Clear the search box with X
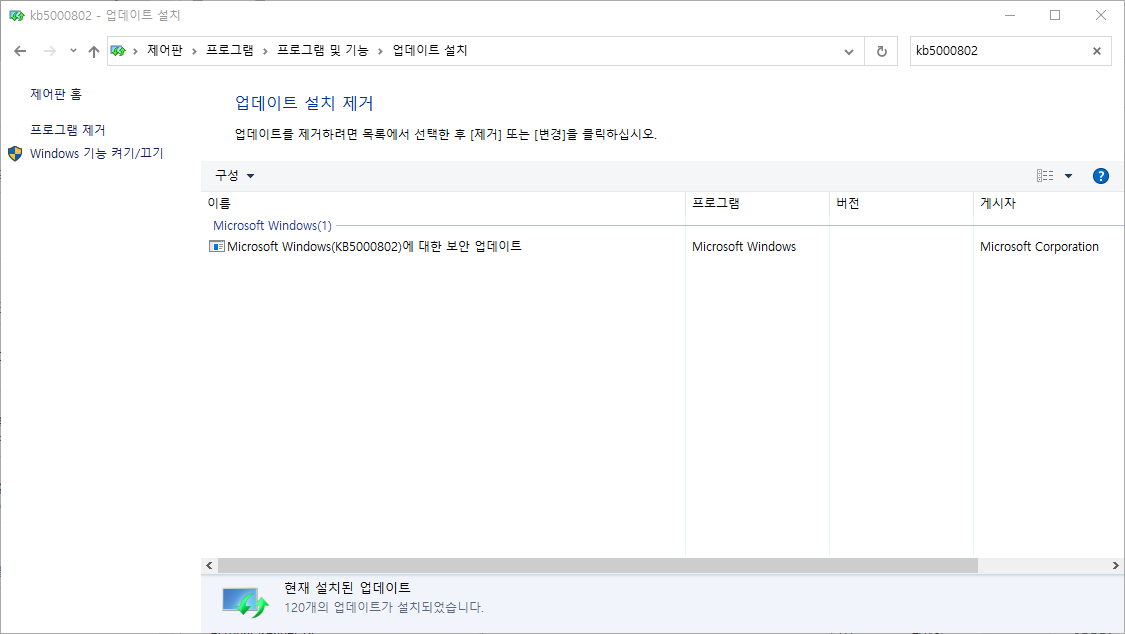Image resolution: width=1125 pixels, height=634 pixels. (x=1096, y=51)
